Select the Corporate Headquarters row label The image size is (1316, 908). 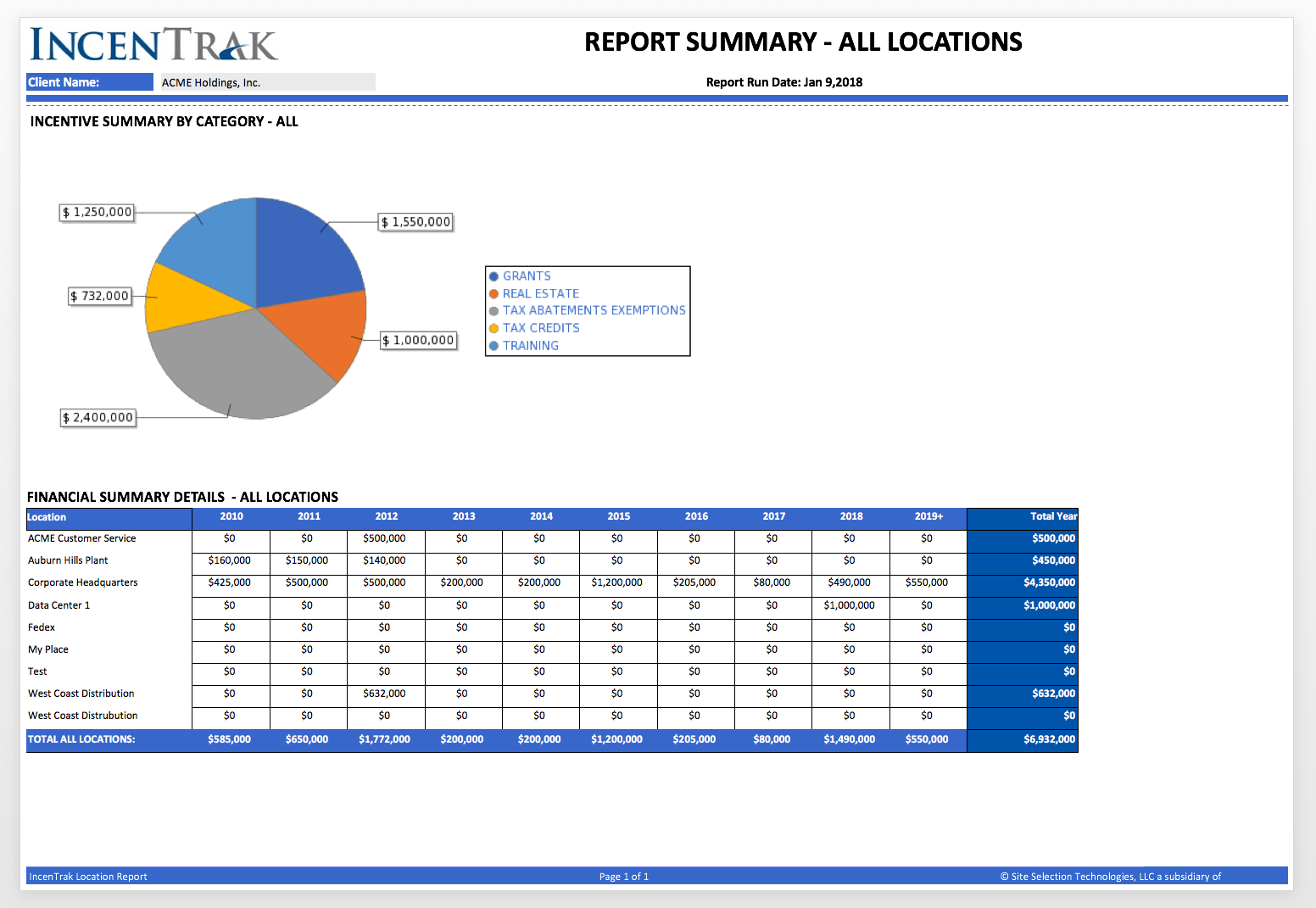[x=83, y=583]
